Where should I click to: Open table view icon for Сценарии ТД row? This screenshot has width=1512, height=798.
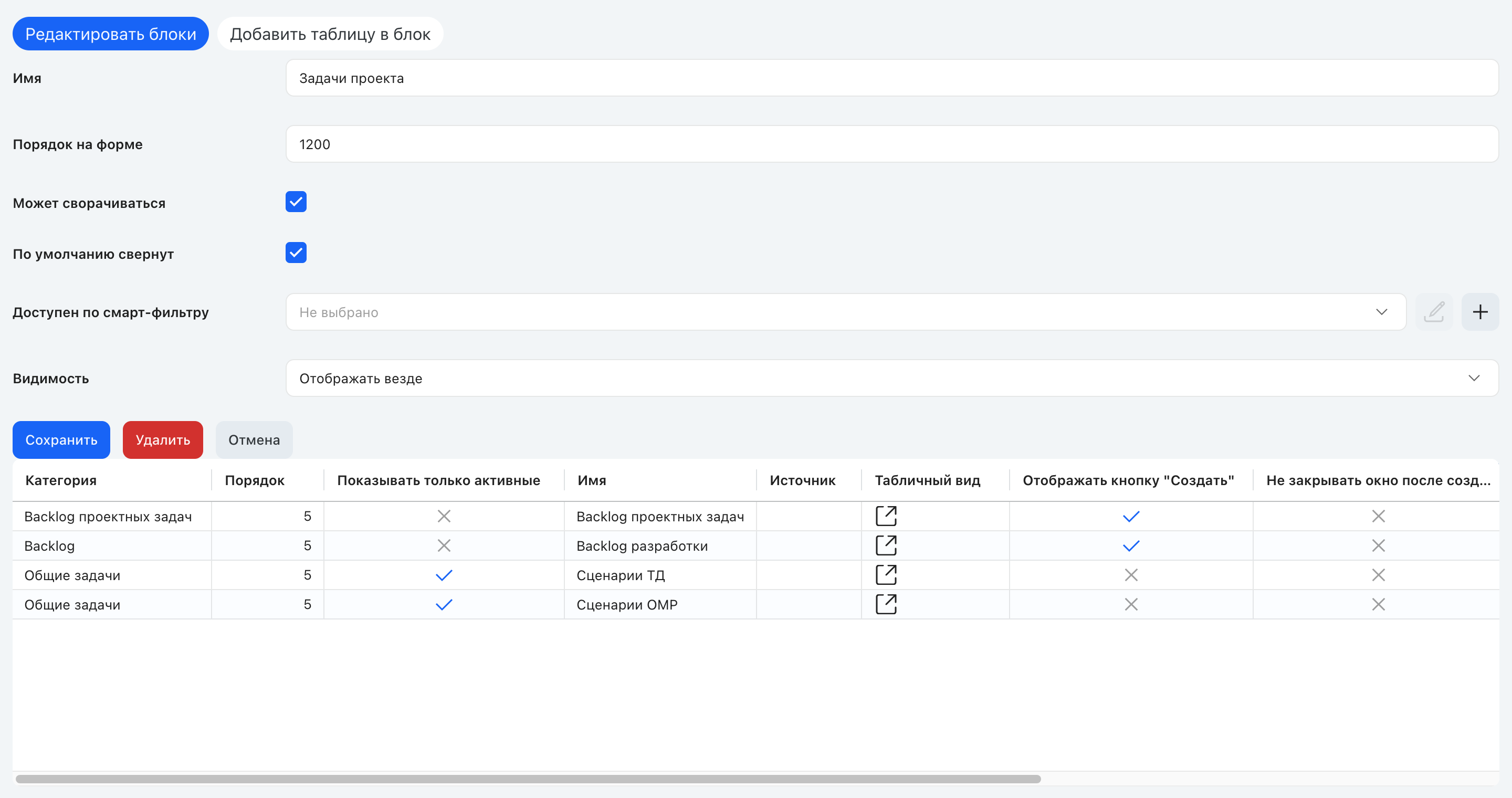click(886, 575)
